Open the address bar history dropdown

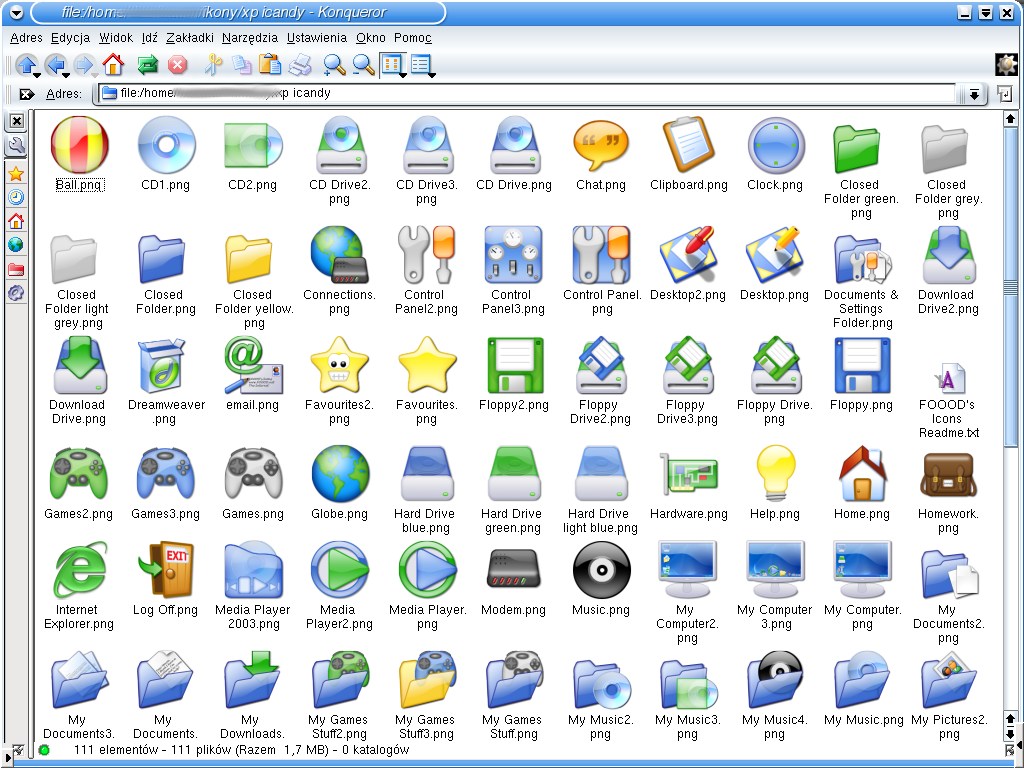click(974, 94)
